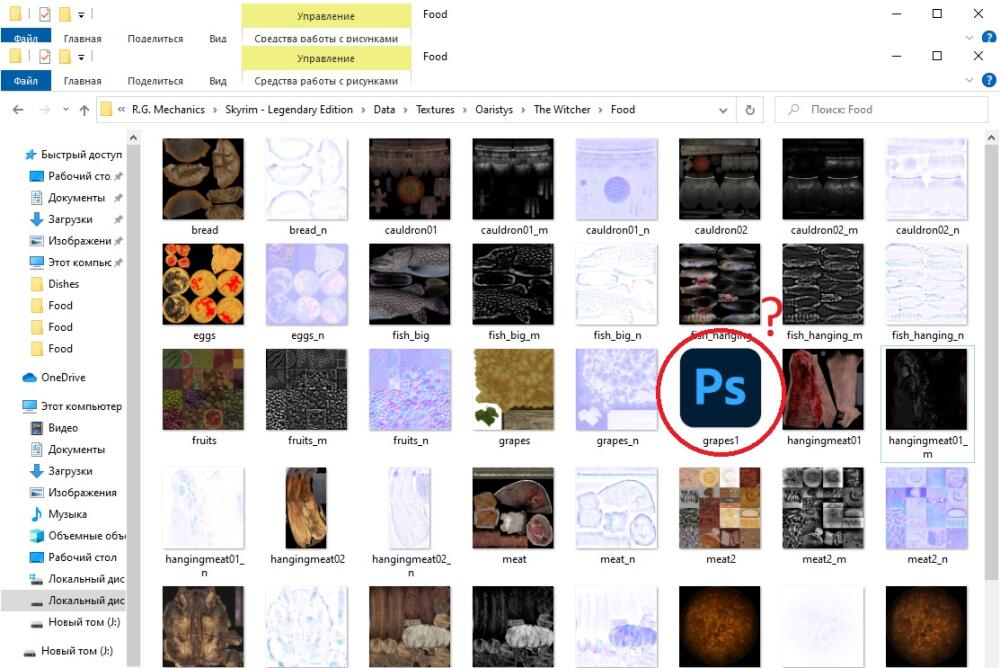This screenshot has height=668, width=1000.
Task: Open recent locations dropdown arrow
Action: [x=65, y=110]
